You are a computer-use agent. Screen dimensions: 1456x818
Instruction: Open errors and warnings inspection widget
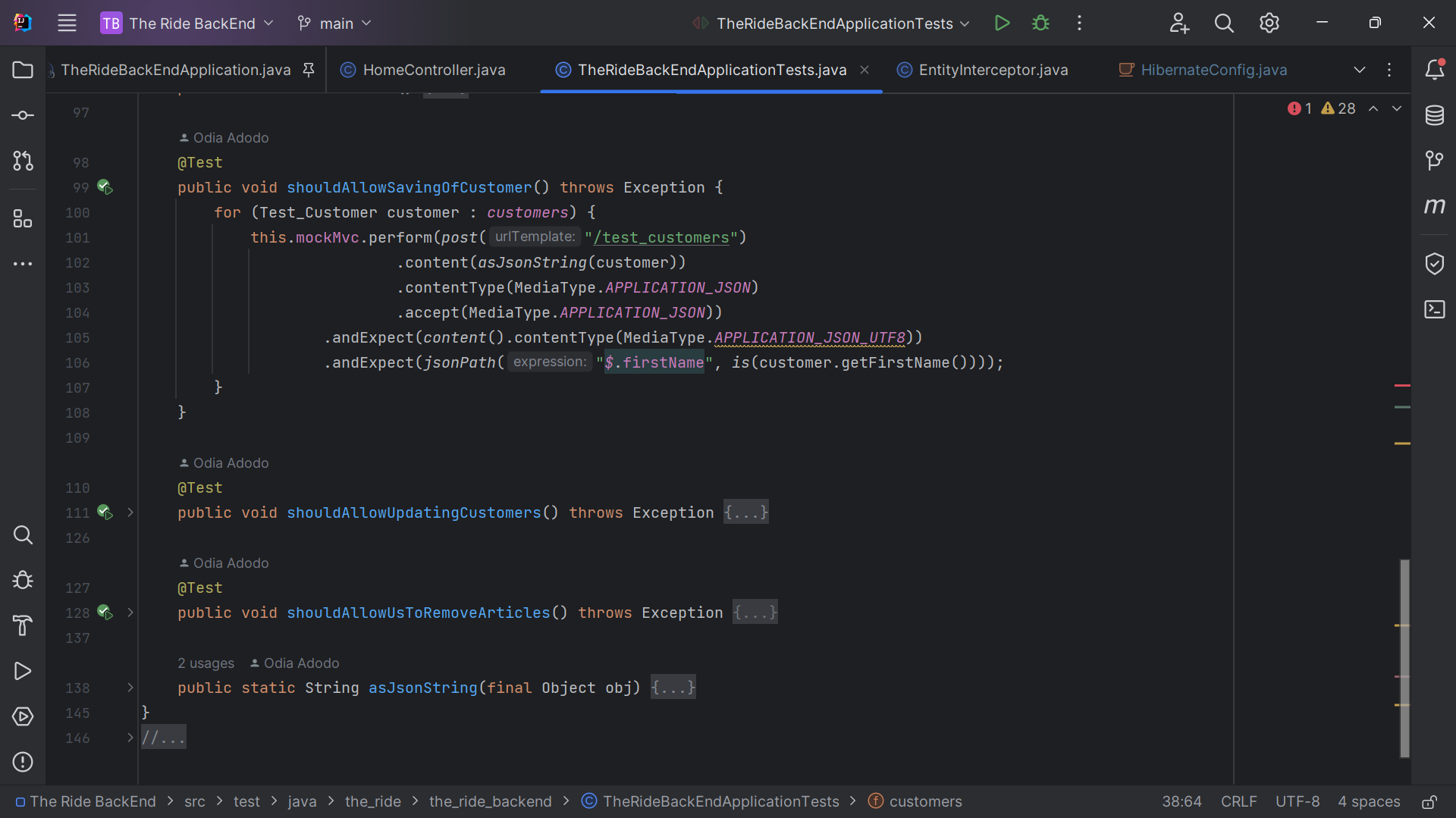1321,108
